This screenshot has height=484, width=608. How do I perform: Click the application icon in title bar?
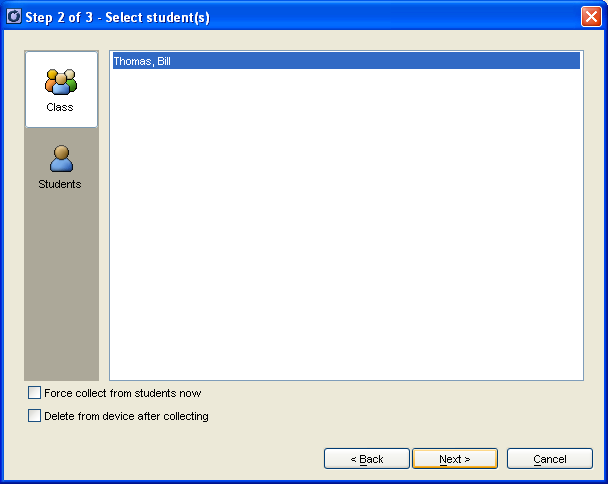click(x=14, y=17)
